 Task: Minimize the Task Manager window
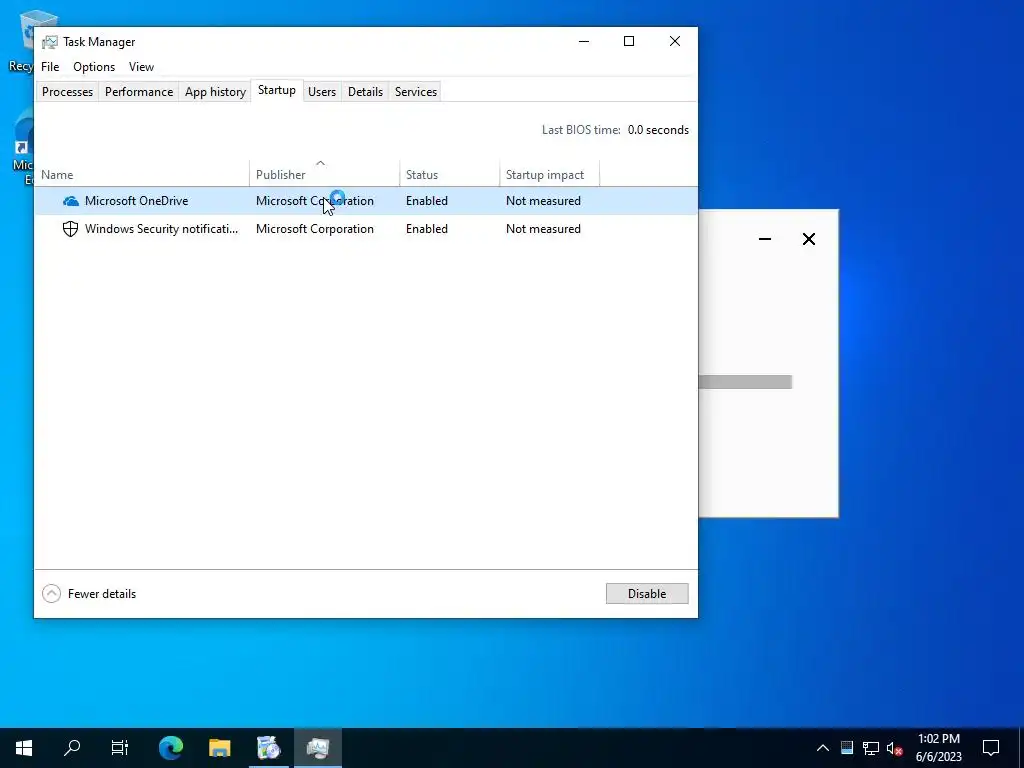click(584, 41)
